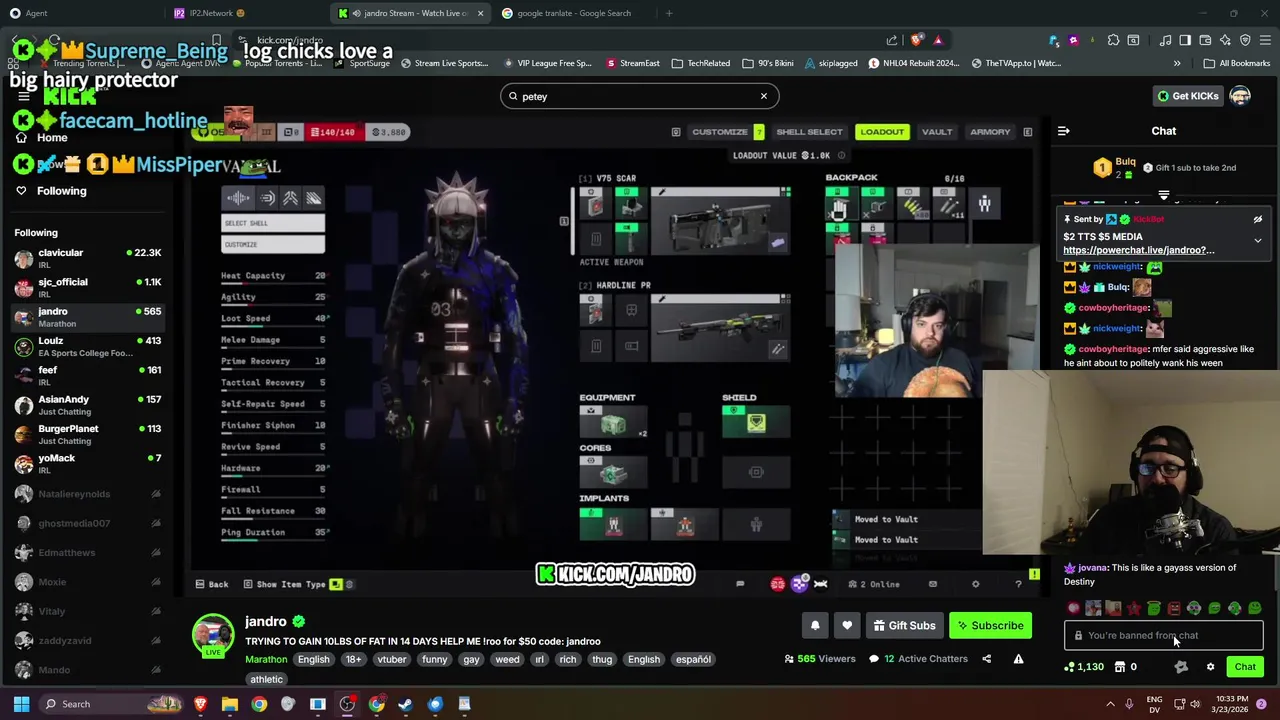Viewport: 1280px width, 720px height.
Task: Open the powerchat.live/jandro link
Action: click(1139, 250)
